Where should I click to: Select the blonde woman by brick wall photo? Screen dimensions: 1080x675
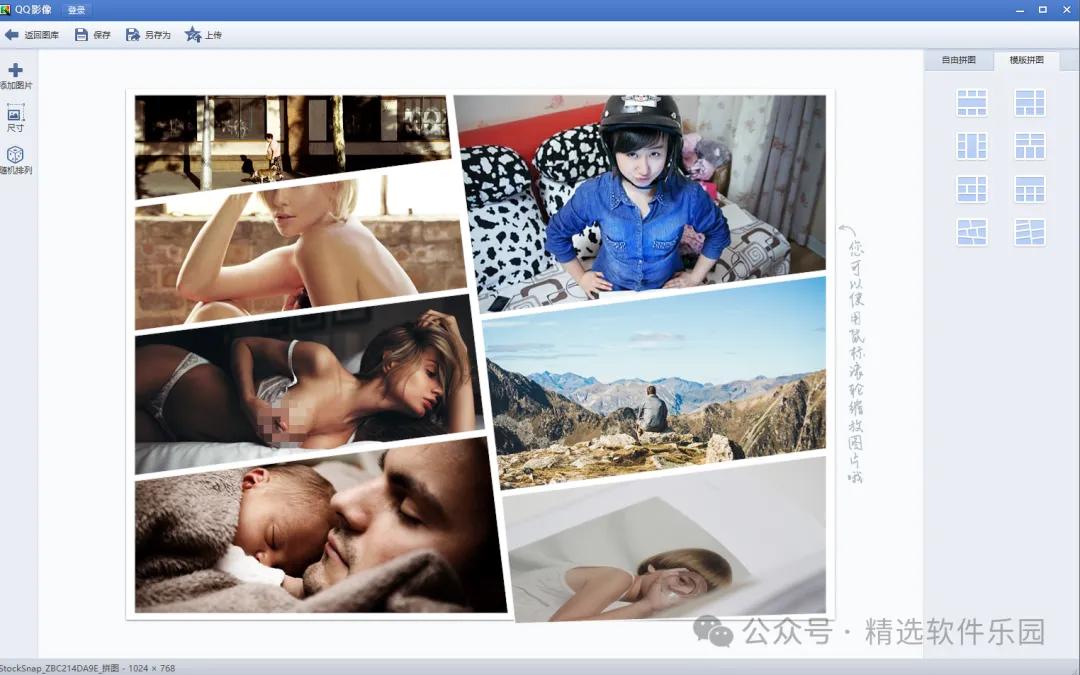[x=300, y=251]
